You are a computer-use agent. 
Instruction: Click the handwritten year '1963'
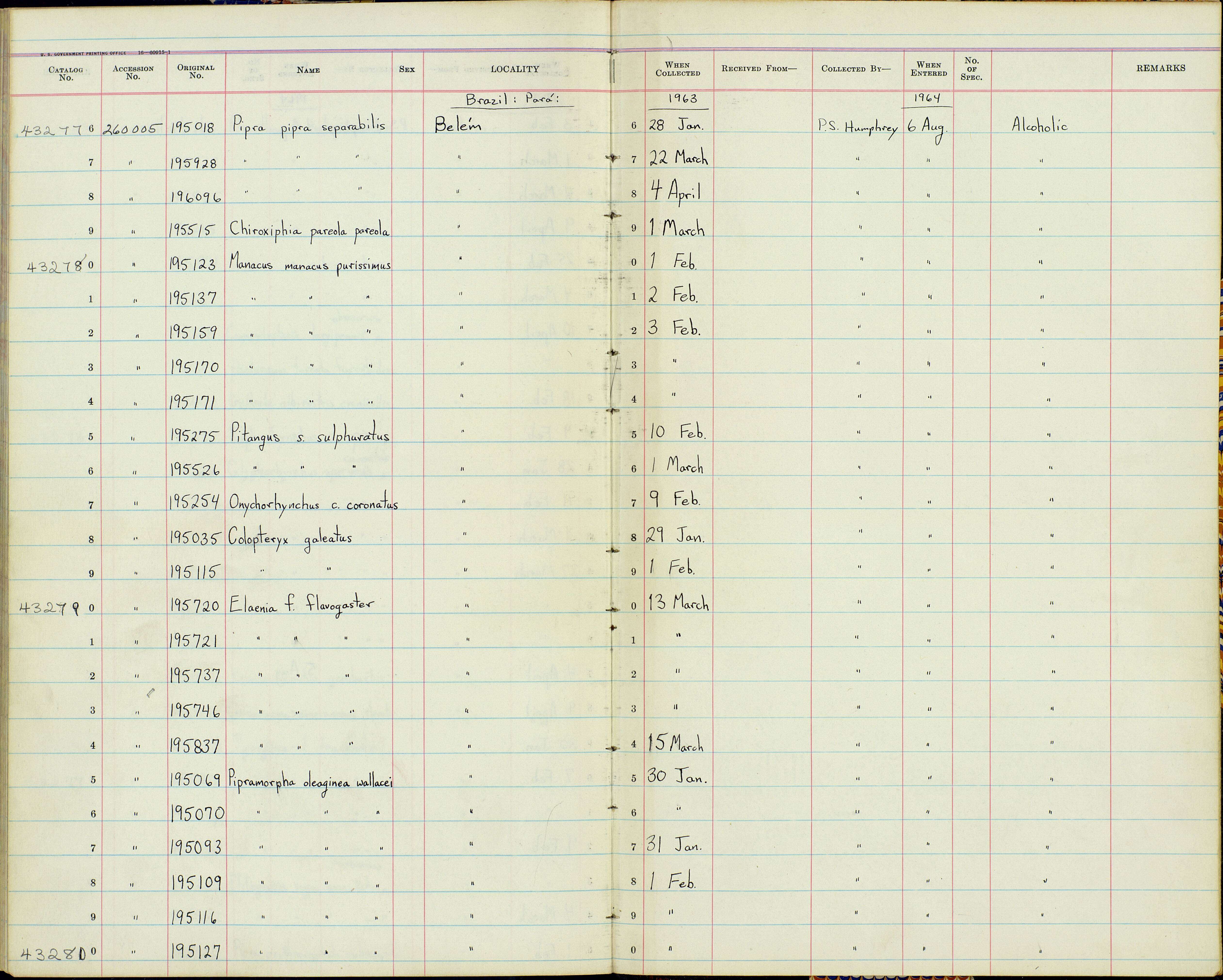682,98
